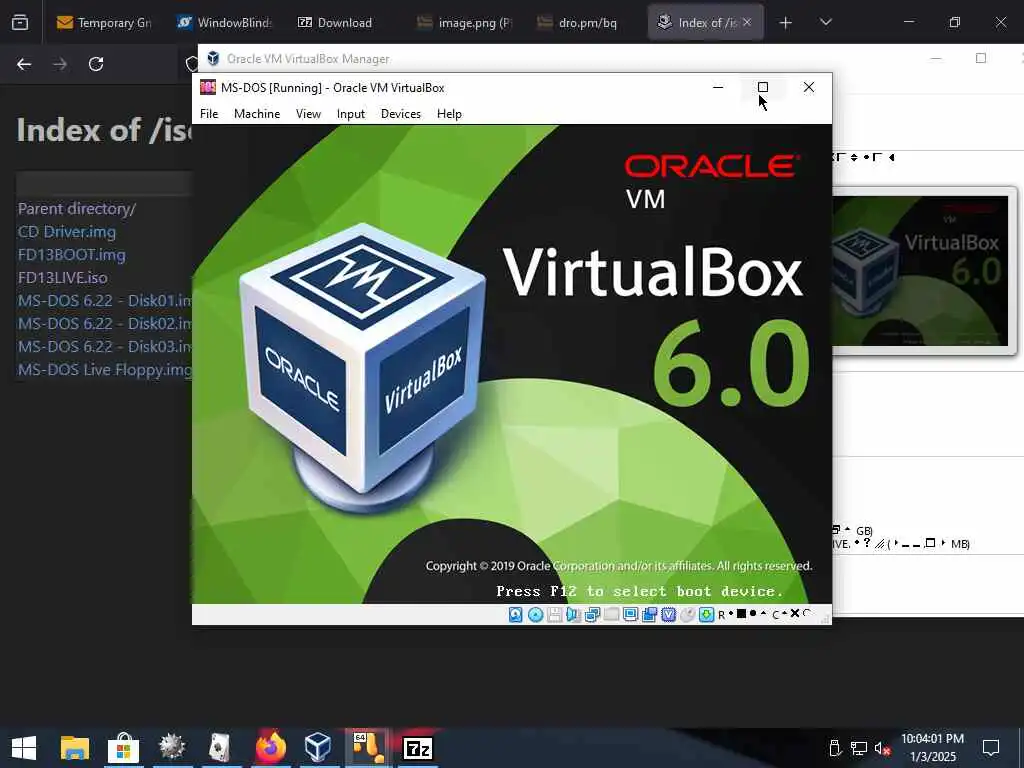Open the notification center icon
Image resolution: width=1024 pixels, height=768 pixels.
point(991,748)
